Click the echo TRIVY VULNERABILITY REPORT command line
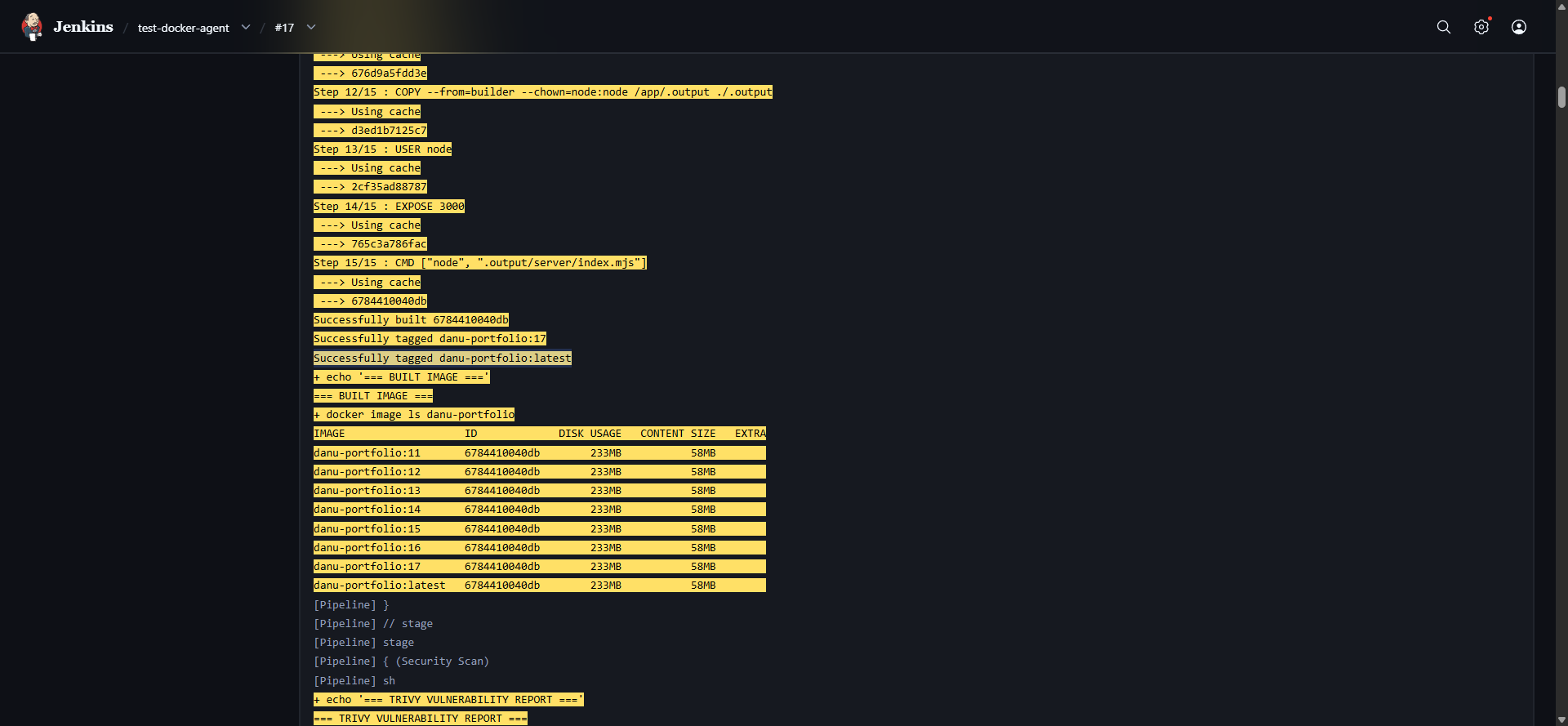Image resolution: width=1568 pixels, height=726 pixels. coord(448,700)
